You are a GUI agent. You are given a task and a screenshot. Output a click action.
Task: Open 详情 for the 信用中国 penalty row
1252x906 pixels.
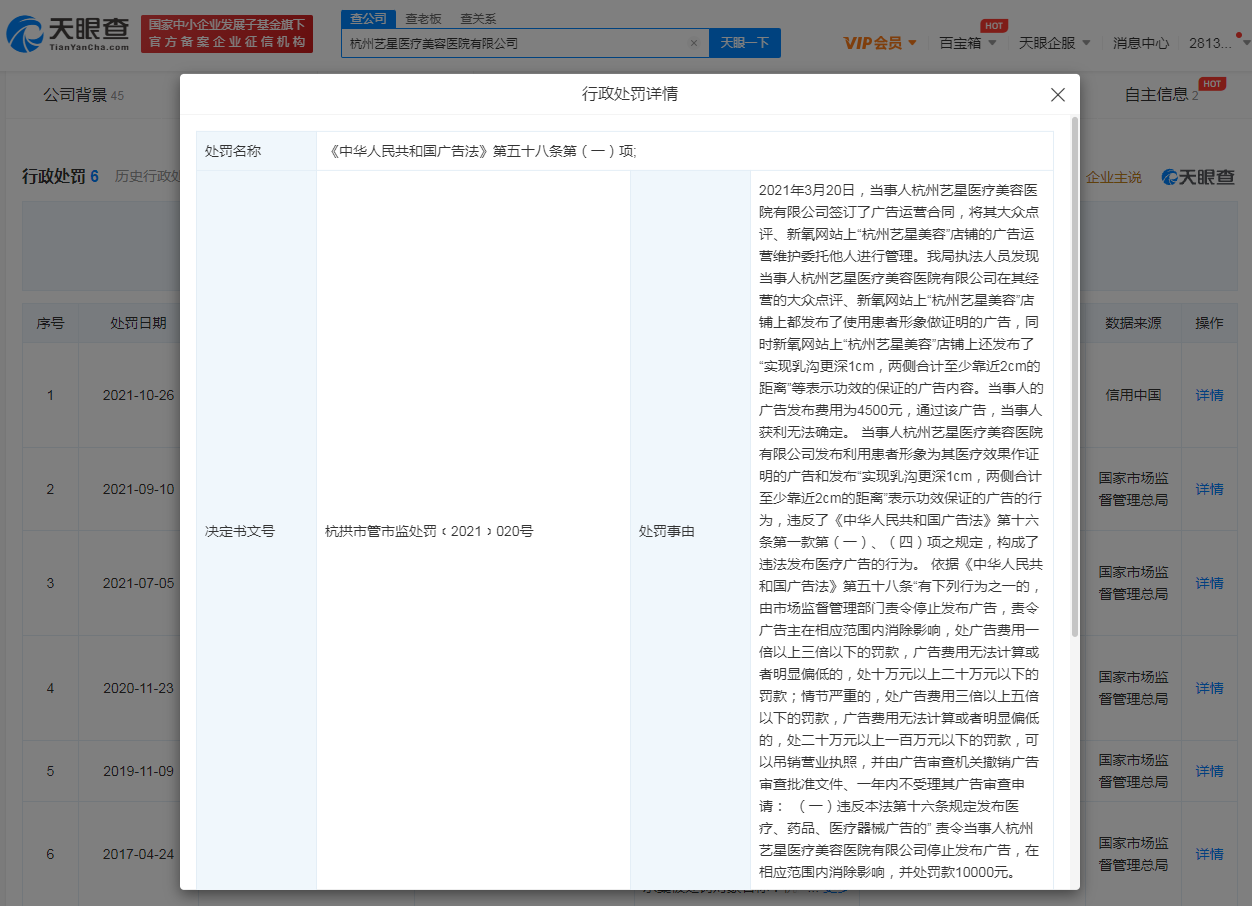click(x=1209, y=395)
